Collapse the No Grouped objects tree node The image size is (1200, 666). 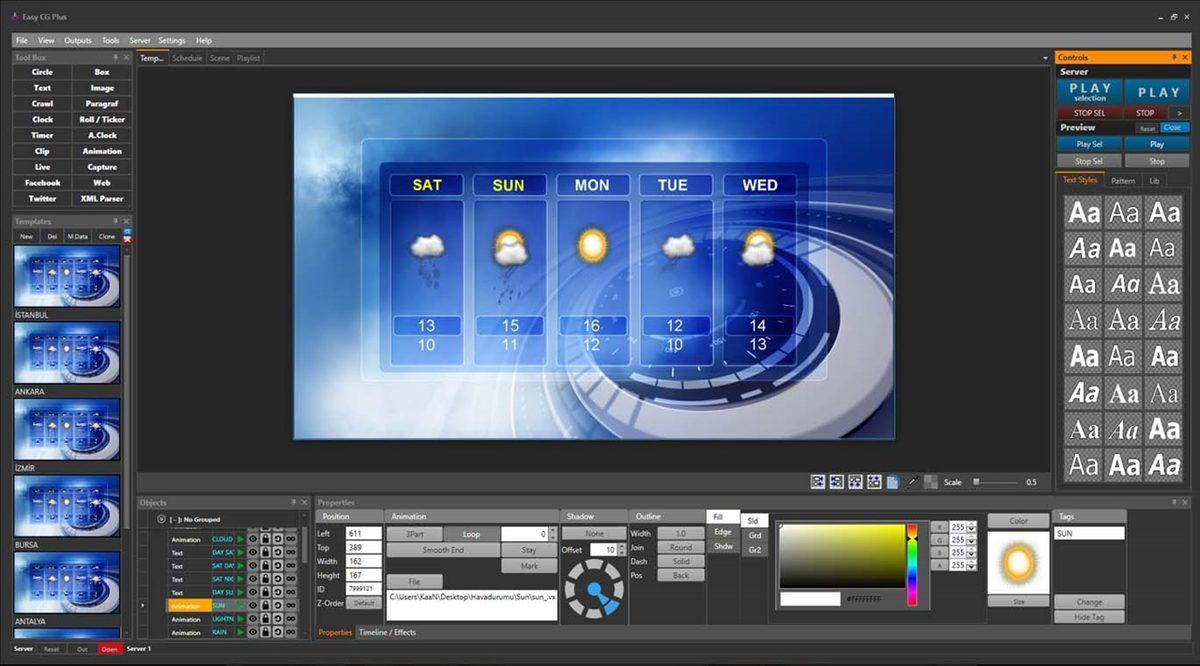click(x=161, y=519)
